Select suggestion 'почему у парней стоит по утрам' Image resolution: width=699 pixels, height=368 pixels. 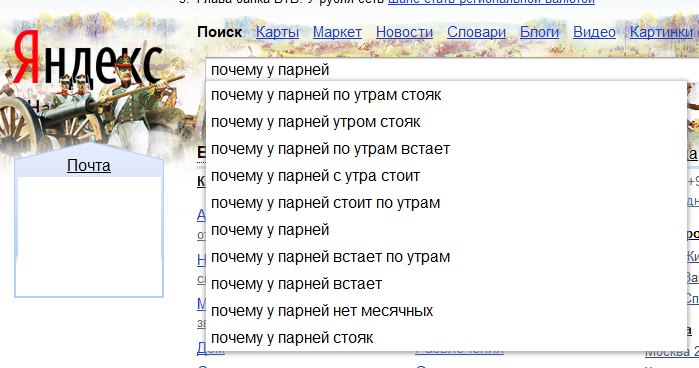pyautogui.click(x=446, y=203)
